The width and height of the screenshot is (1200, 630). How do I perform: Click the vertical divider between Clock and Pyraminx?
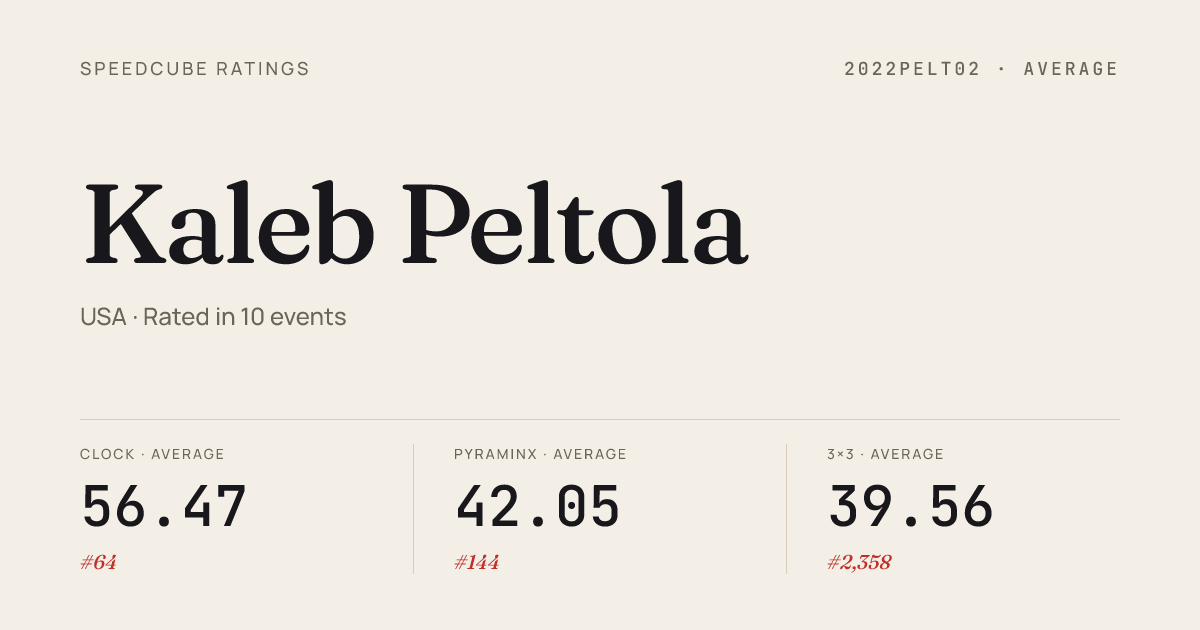pos(413,509)
